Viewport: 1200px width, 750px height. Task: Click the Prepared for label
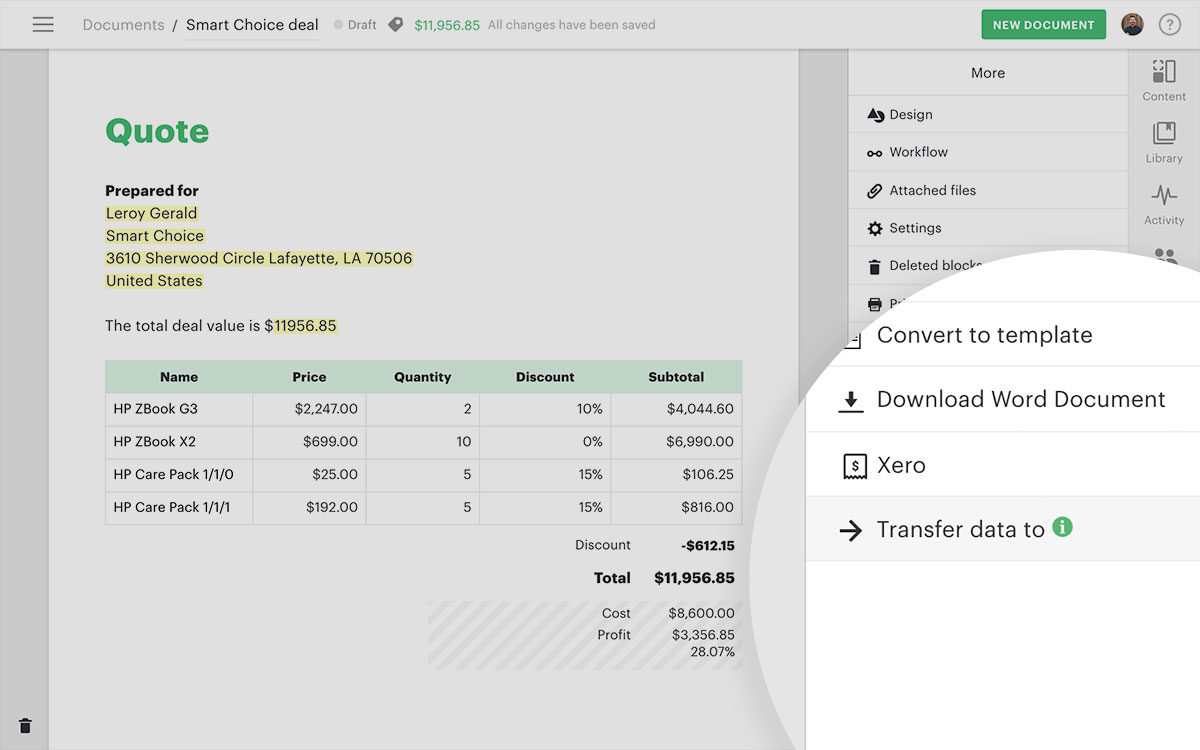[x=152, y=191]
